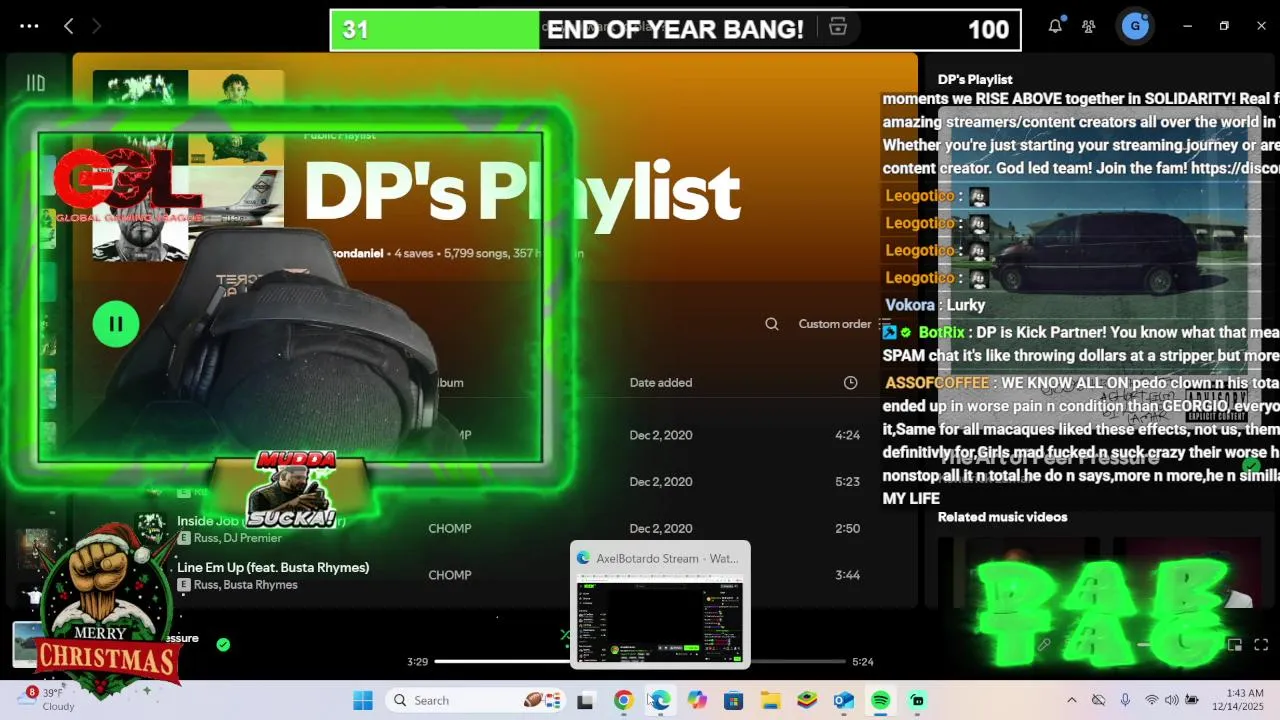Screen dimensions: 1280x720
Task: Click the taskbar Search box
Action: [x=478, y=700]
